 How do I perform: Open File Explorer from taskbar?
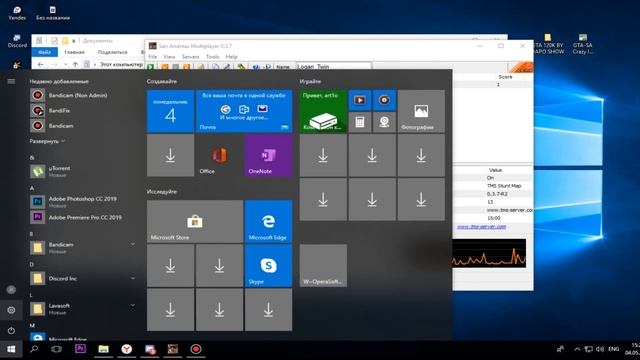pyautogui.click(x=103, y=349)
